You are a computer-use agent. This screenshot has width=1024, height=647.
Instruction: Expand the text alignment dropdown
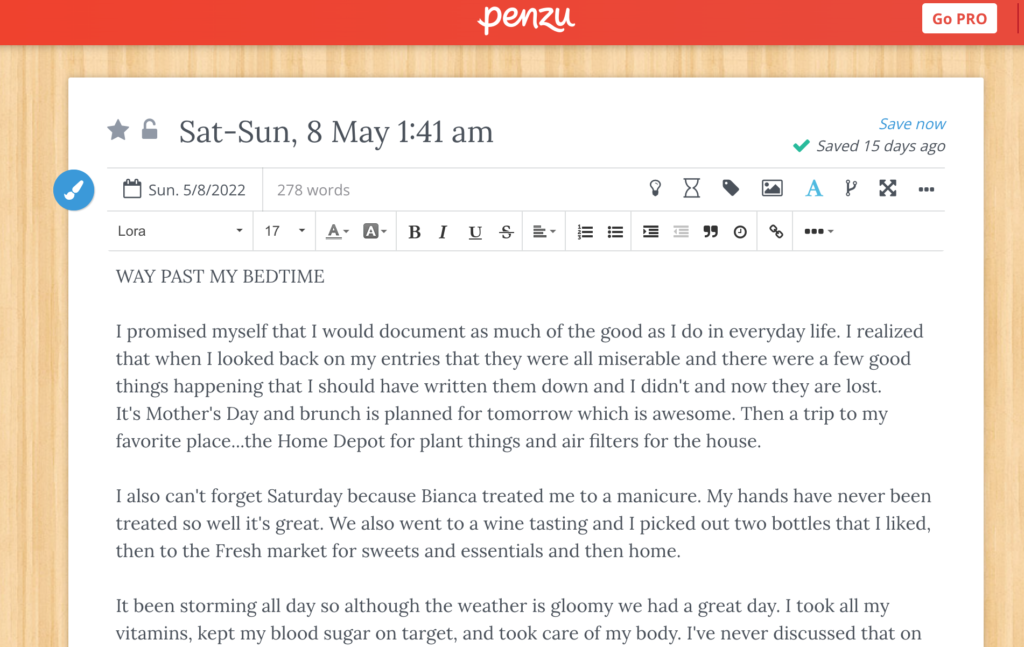click(544, 231)
